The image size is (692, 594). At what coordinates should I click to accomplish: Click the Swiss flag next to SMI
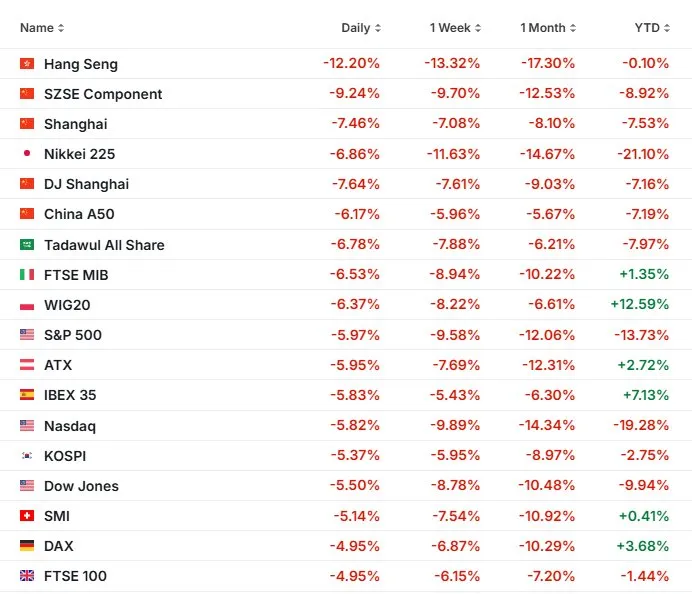(27, 516)
